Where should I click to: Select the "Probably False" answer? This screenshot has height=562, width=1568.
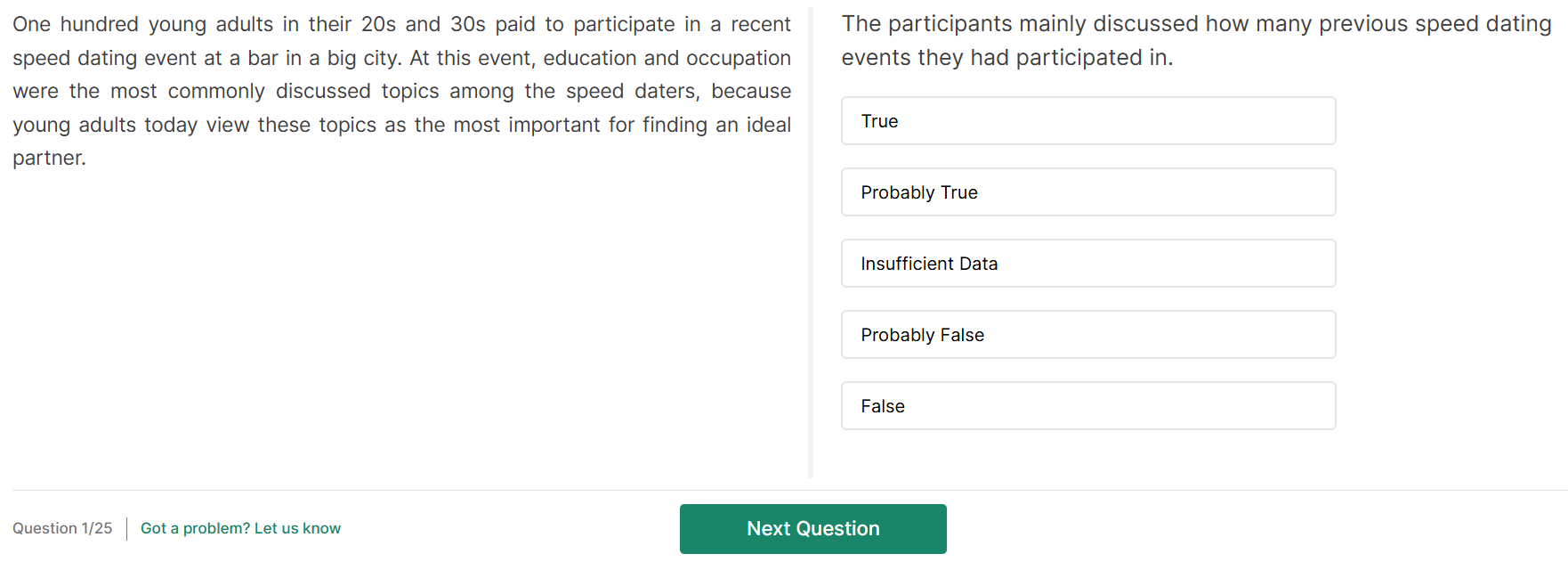pyautogui.click(x=1087, y=335)
